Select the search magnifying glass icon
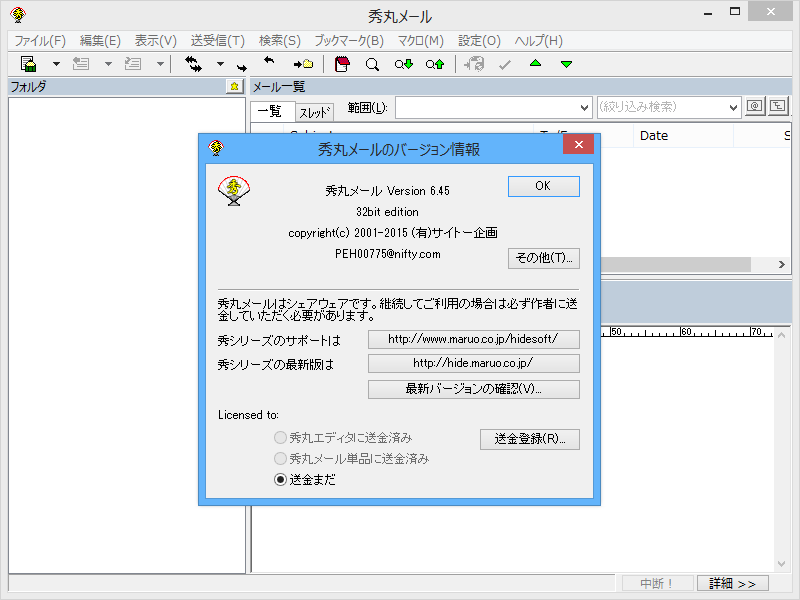800x600 pixels. click(x=372, y=63)
